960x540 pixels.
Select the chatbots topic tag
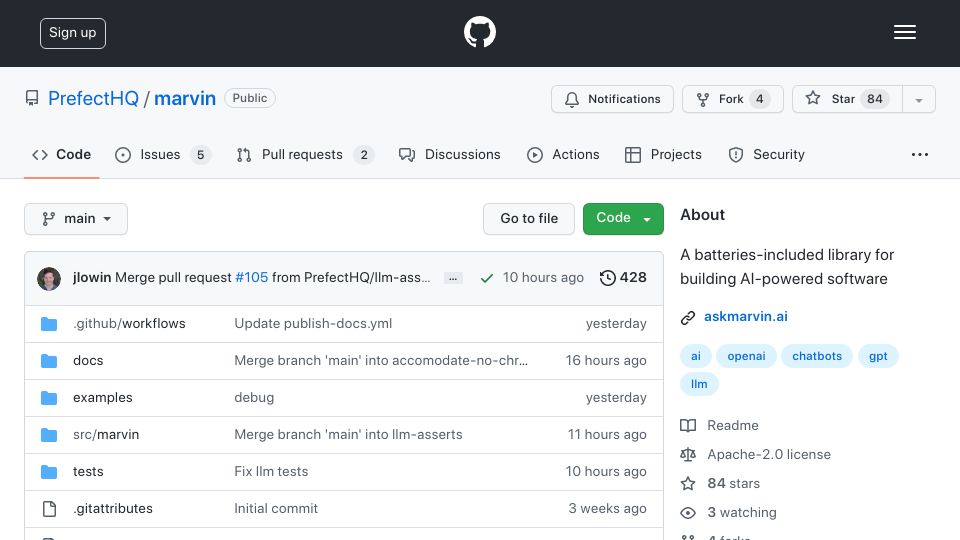pyautogui.click(x=817, y=356)
